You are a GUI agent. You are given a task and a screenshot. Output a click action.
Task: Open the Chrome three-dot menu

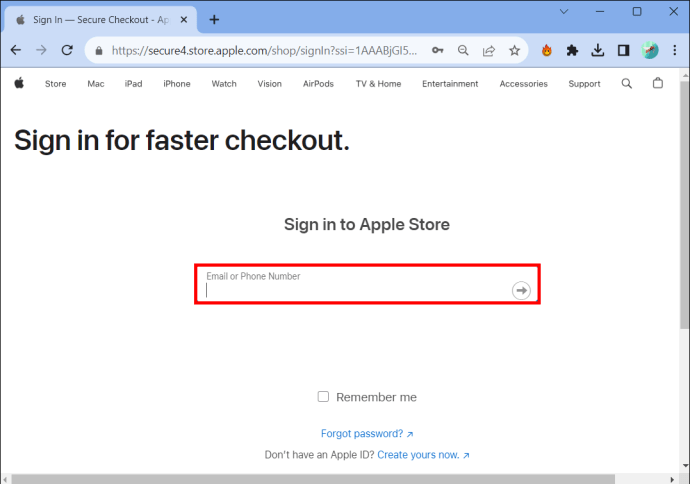pos(675,50)
